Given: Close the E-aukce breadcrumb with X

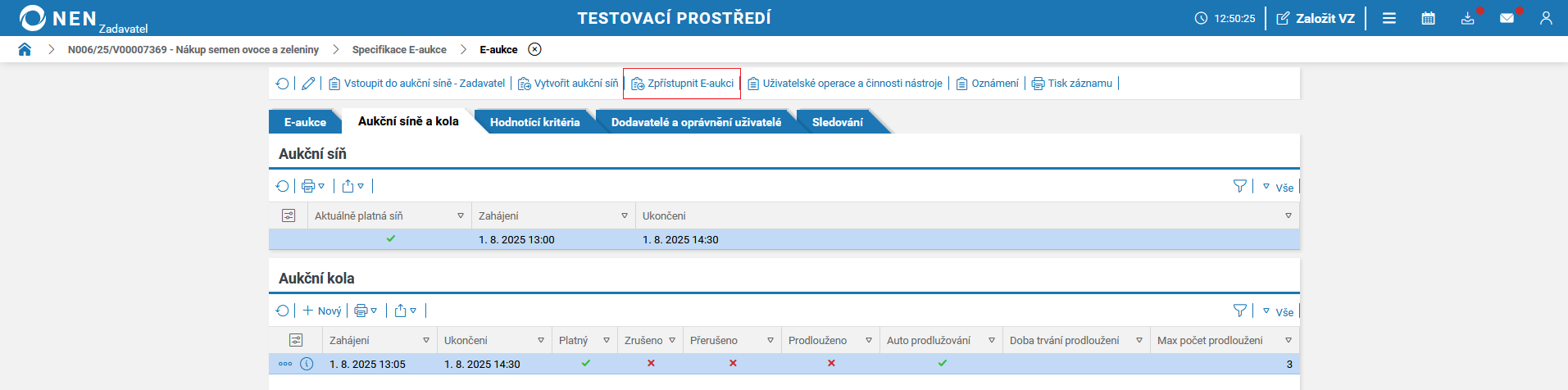Looking at the screenshot, I should 534,49.
